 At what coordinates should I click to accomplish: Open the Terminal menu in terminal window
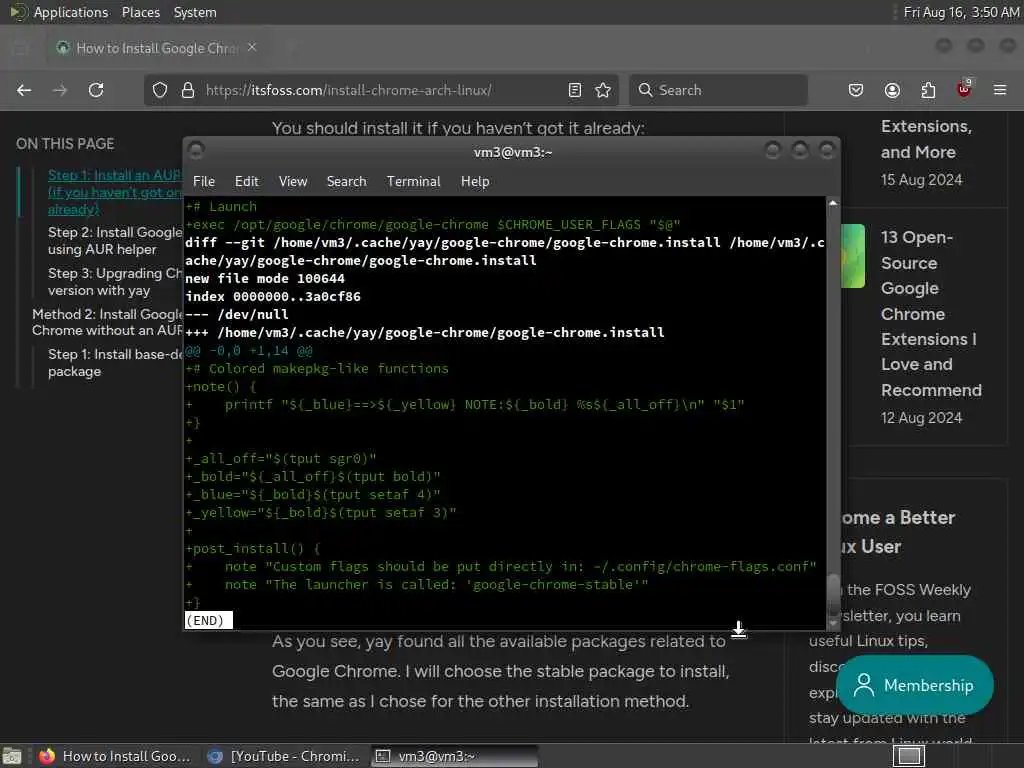tap(413, 182)
